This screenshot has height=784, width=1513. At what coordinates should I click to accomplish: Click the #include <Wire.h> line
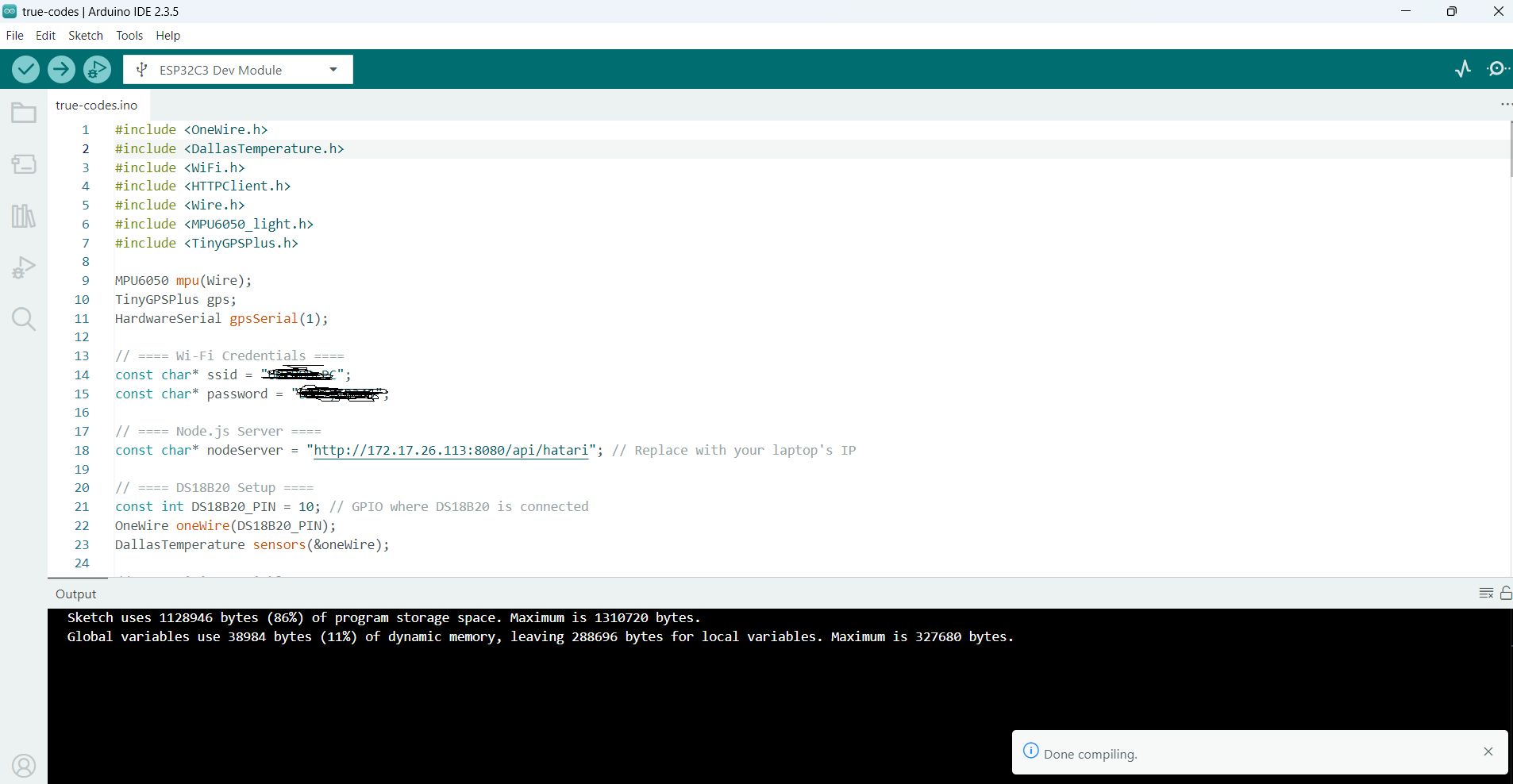click(x=179, y=205)
